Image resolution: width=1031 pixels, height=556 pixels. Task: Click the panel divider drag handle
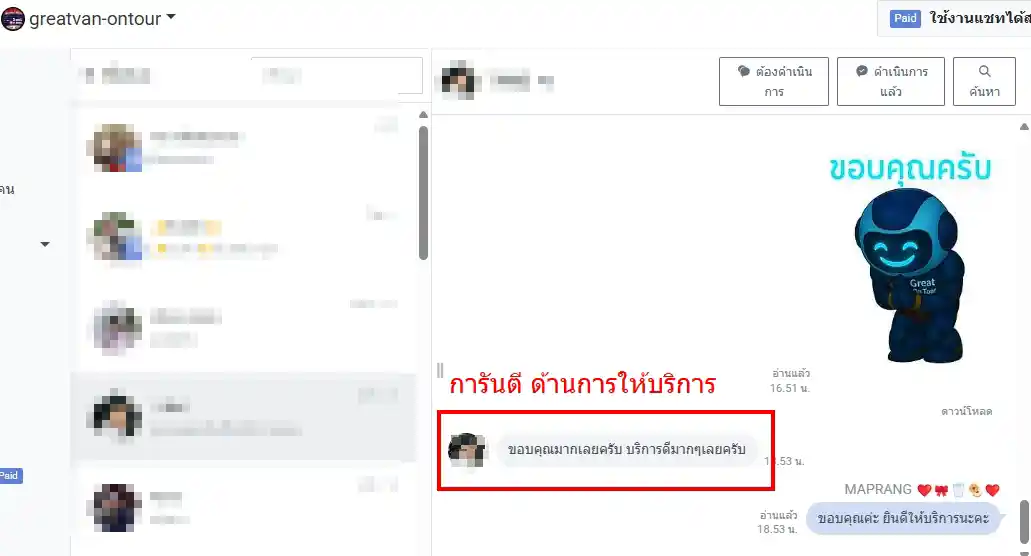pyautogui.click(x=440, y=371)
